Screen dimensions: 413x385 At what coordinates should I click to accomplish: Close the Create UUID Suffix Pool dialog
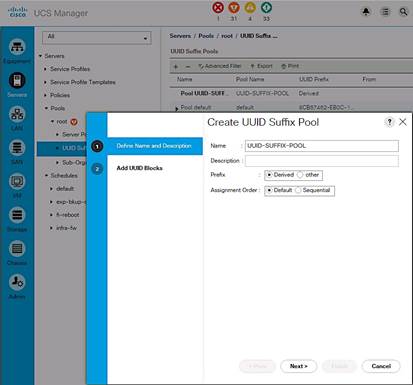pyautogui.click(x=403, y=122)
